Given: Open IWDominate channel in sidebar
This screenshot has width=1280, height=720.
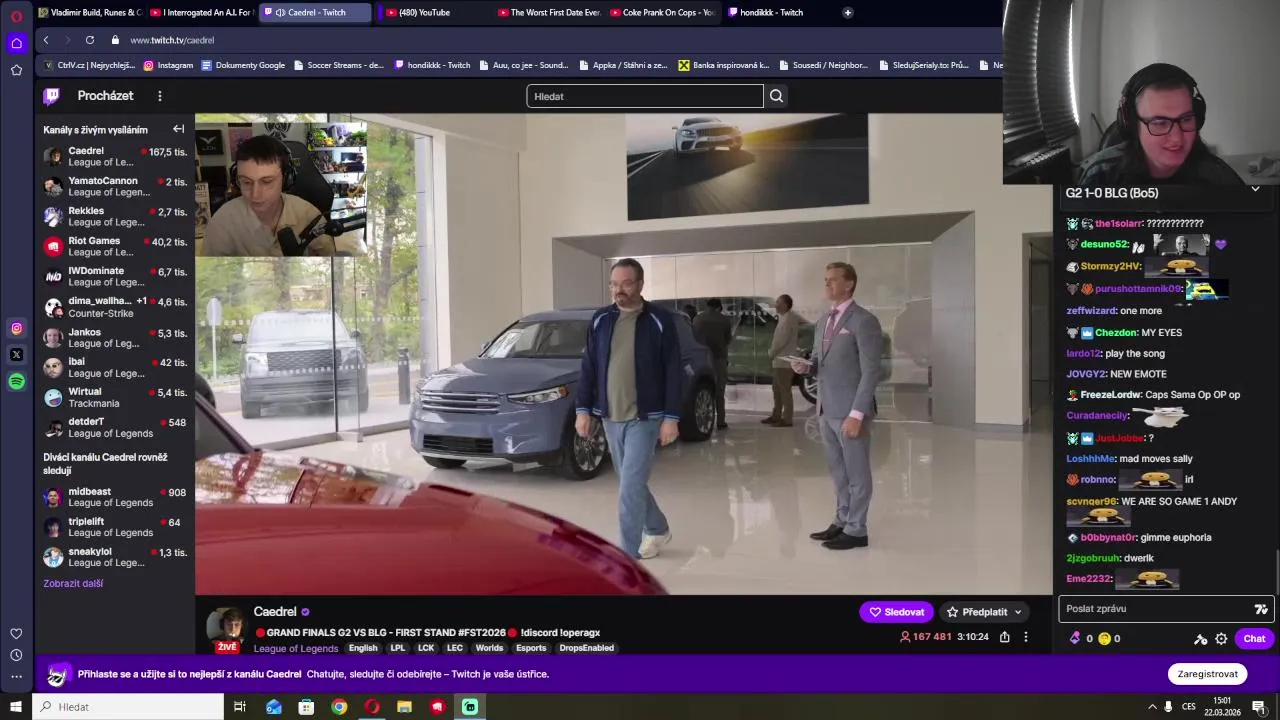Looking at the screenshot, I should 115,276.
